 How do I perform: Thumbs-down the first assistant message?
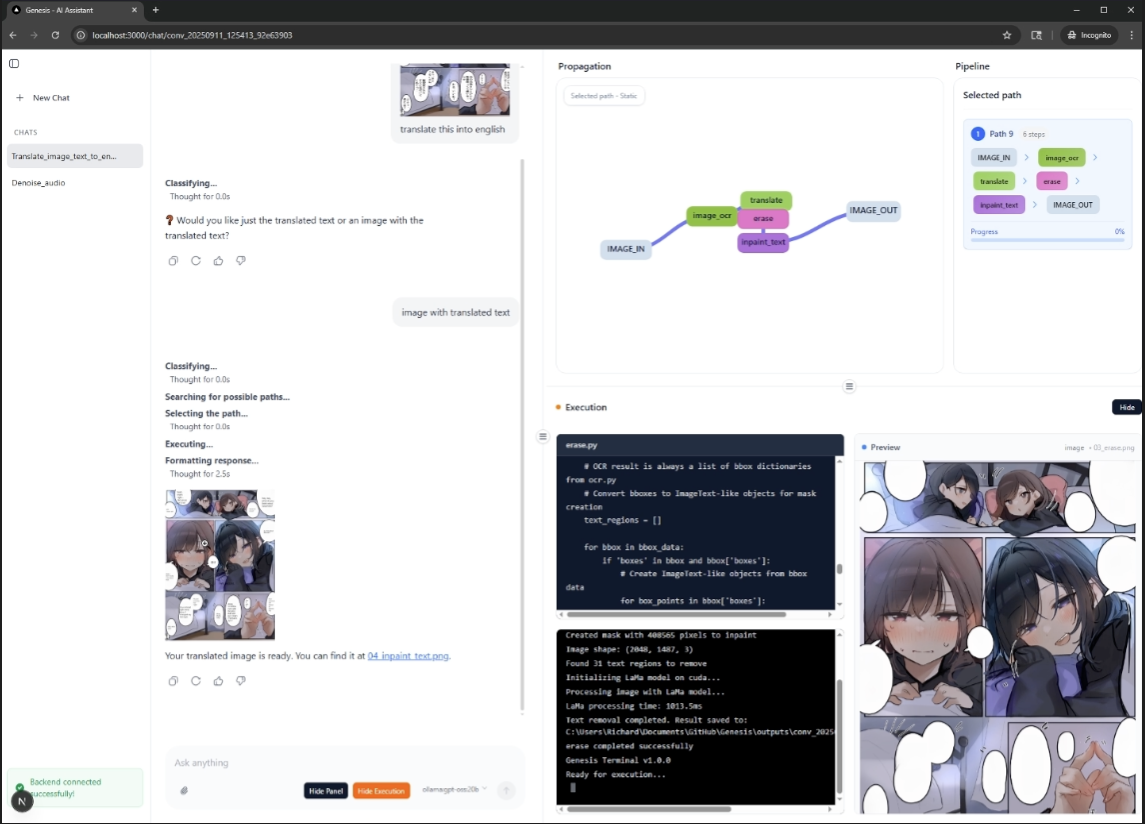tap(240, 261)
